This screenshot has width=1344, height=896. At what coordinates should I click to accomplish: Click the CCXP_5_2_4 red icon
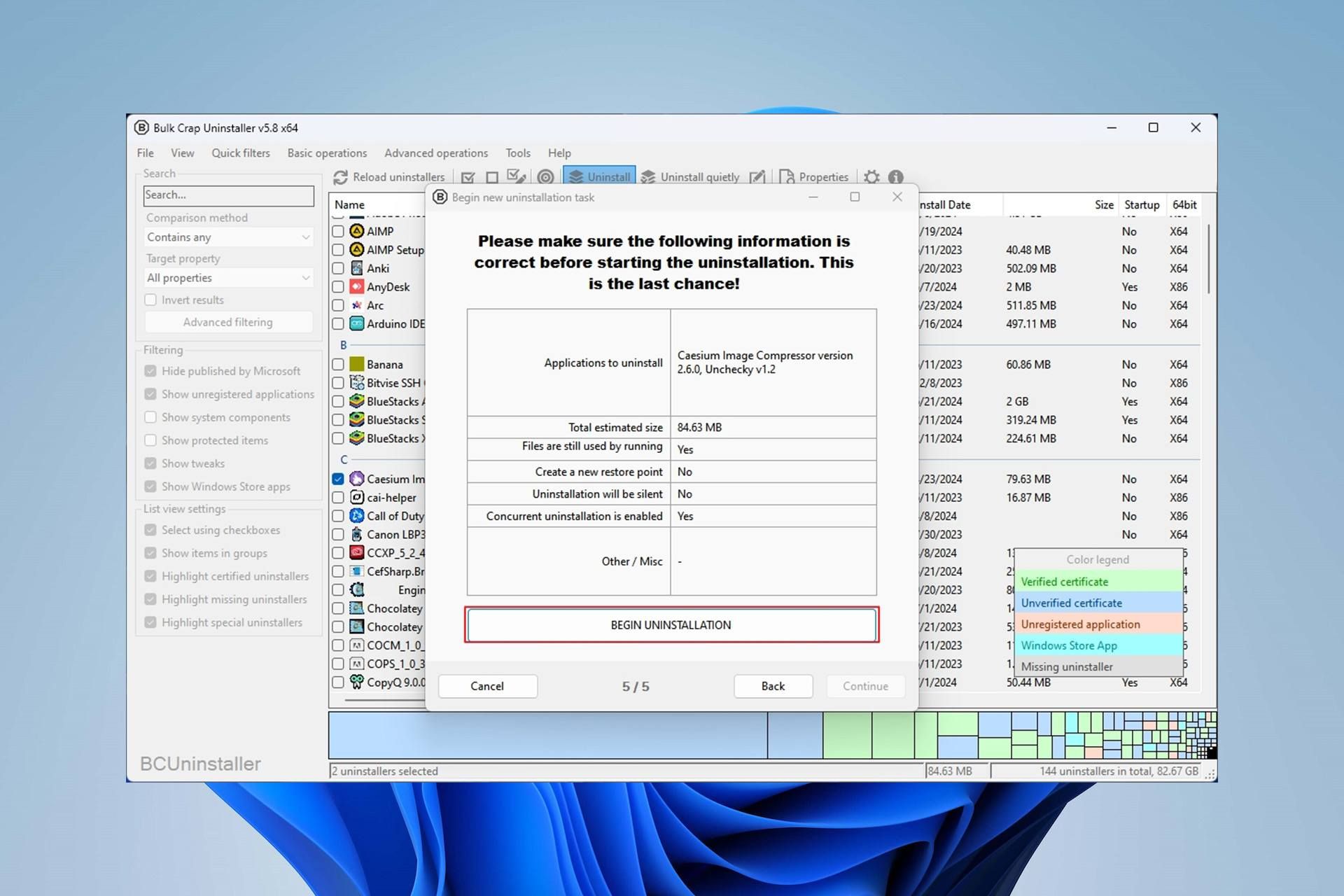click(357, 552)
